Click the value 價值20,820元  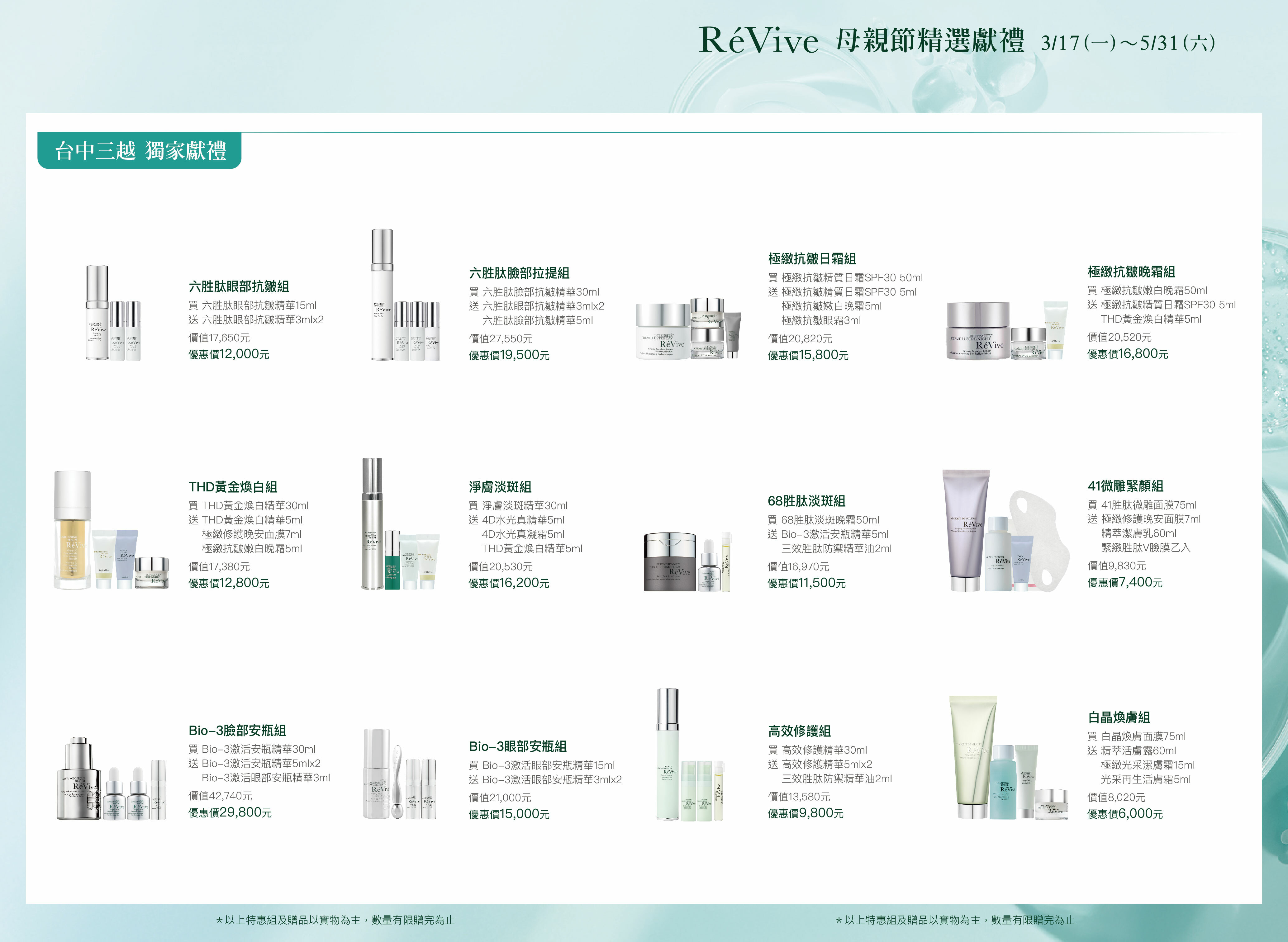click(800, 339)
